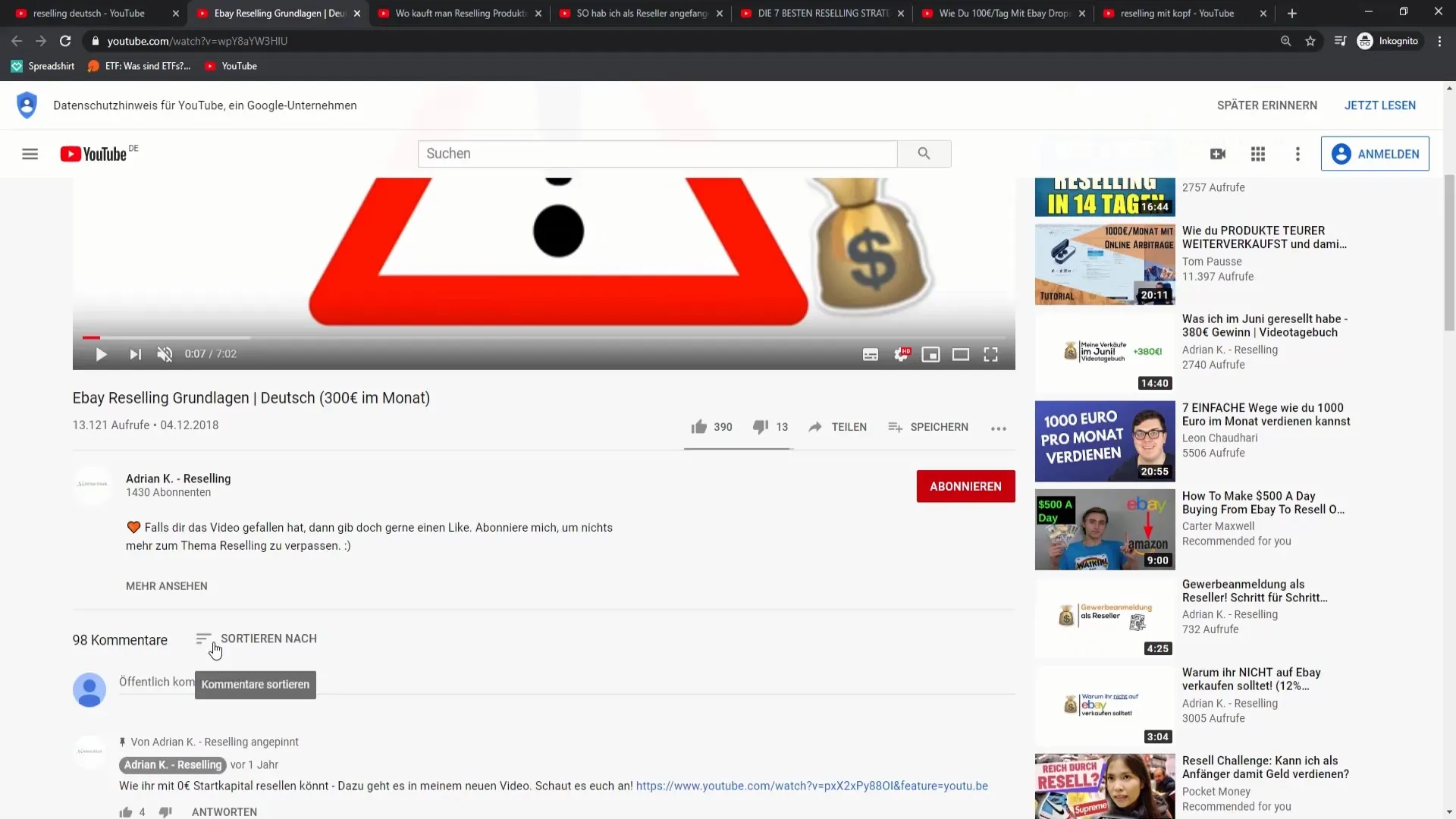
Task: Save video to playlist with SPEICHERN
Action: pyautogui.click(x=927, y=427)
